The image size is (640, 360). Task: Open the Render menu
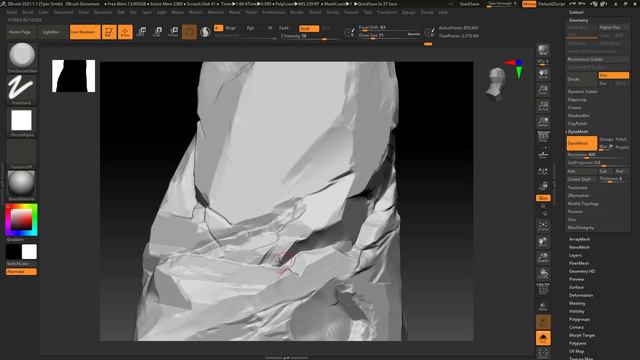point(296,12)
